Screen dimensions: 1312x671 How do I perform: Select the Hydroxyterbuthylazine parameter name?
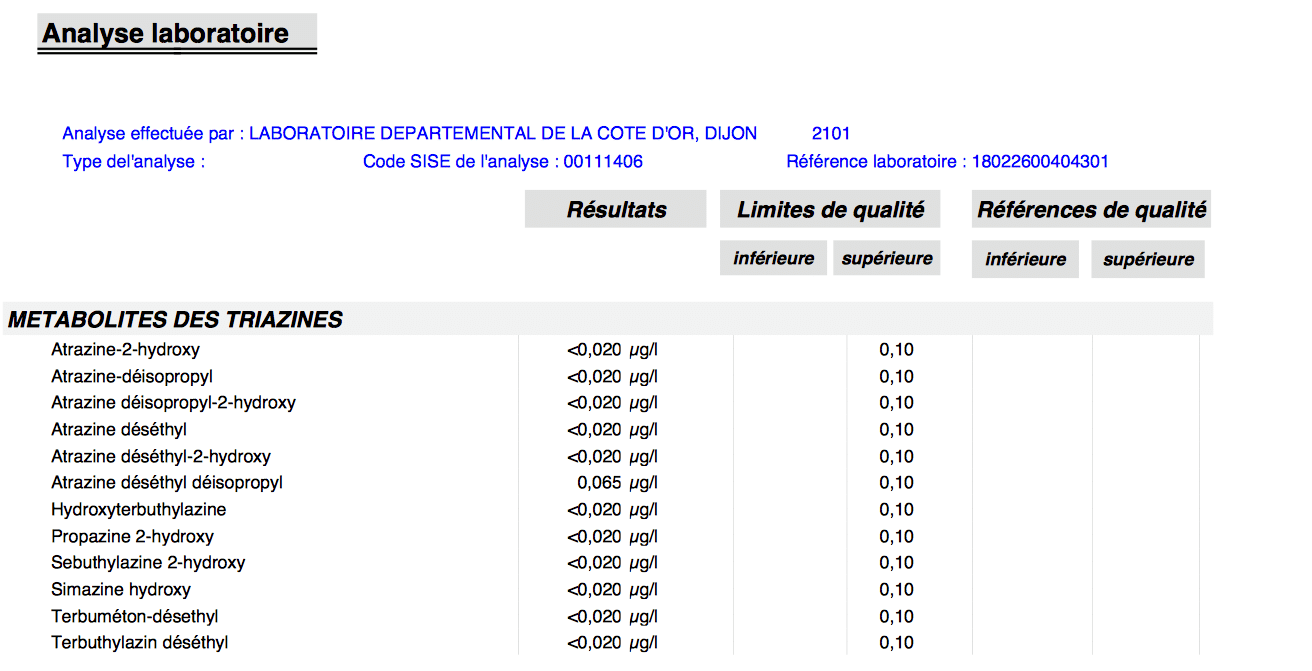(x=139, y=510)
